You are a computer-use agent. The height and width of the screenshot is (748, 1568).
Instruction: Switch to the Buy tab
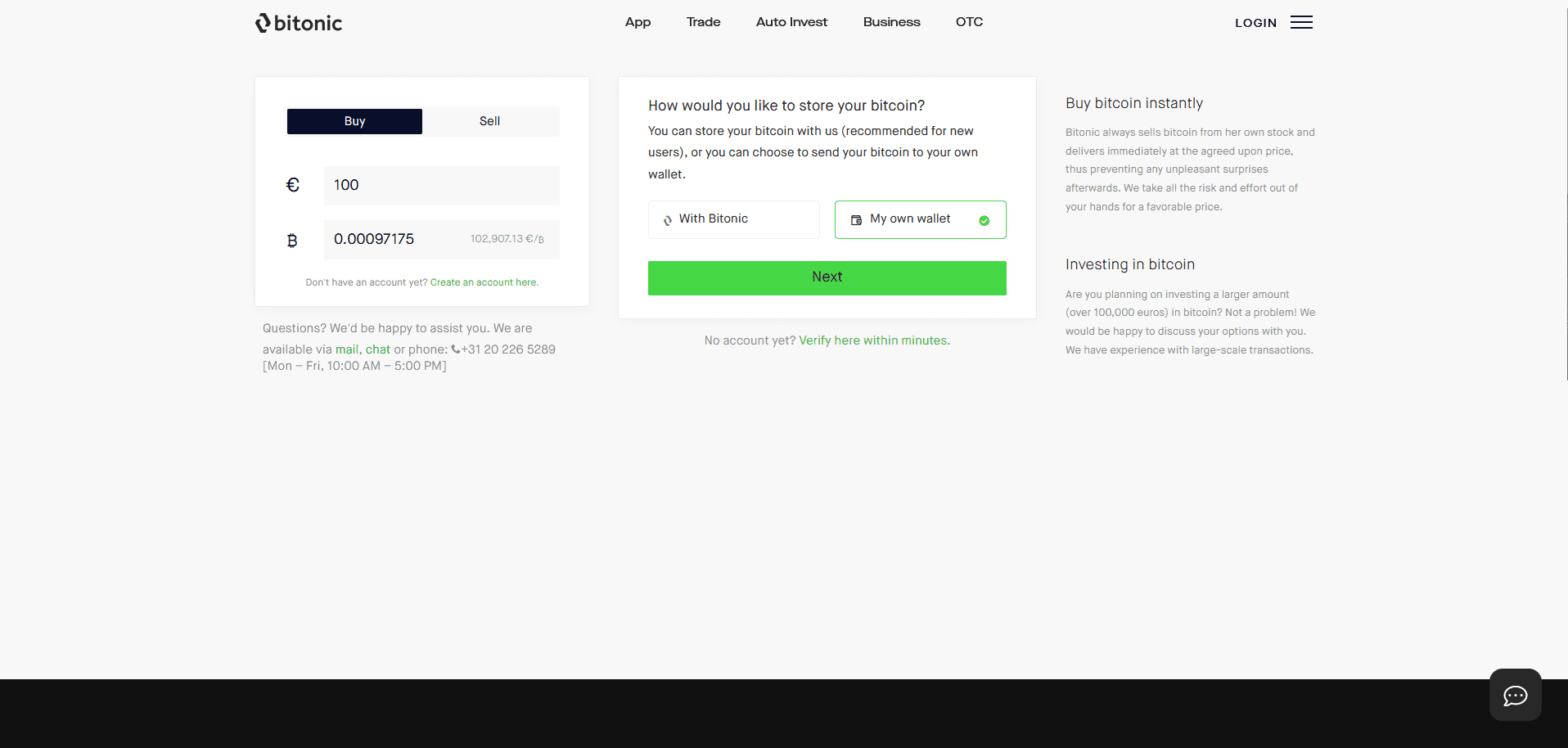click(x=354, y=121)
